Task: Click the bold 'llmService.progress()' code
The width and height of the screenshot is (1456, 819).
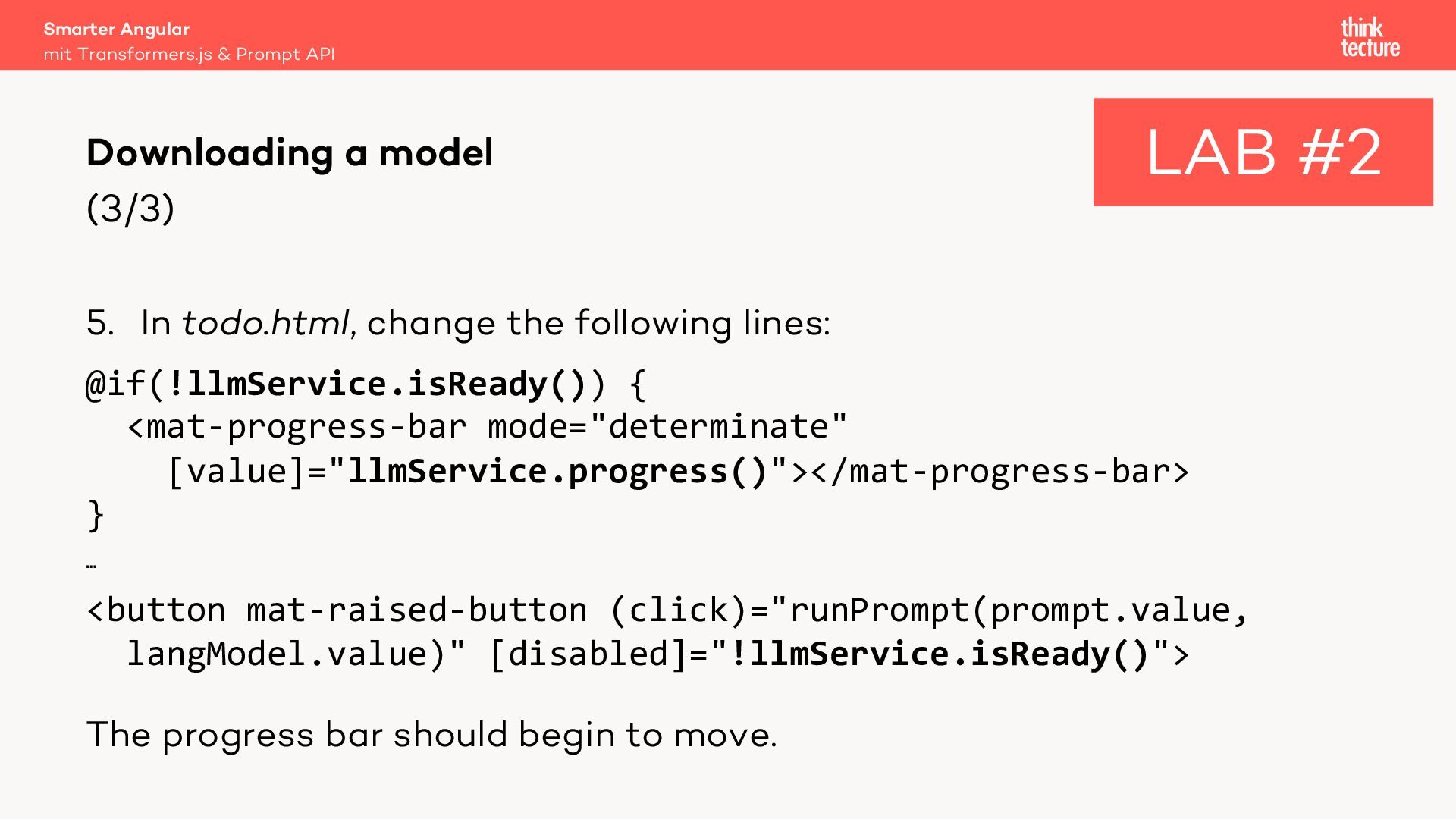Action: pyautogui.click(x=557, y=472)
